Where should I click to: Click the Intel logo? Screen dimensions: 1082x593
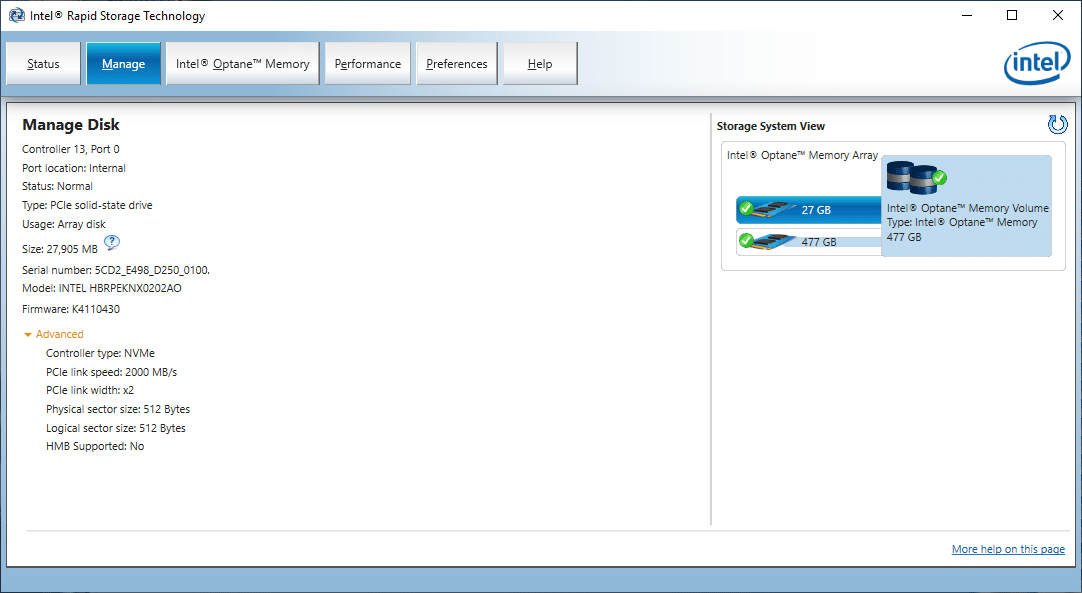pos(1036,64)
